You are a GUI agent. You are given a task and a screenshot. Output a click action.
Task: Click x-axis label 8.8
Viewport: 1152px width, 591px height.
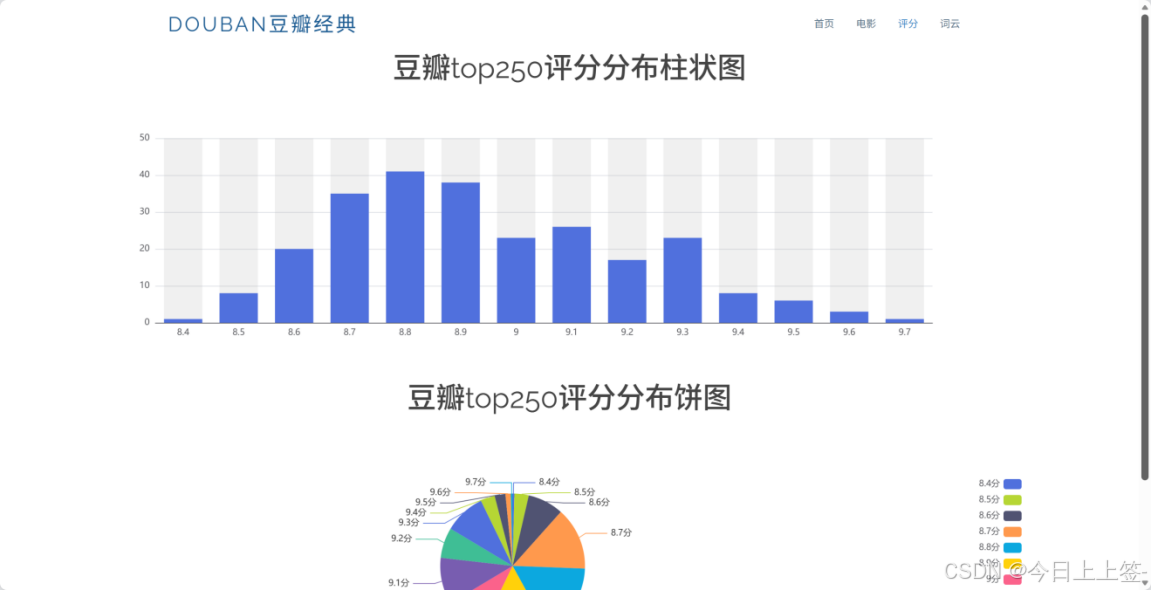(405, 332)
